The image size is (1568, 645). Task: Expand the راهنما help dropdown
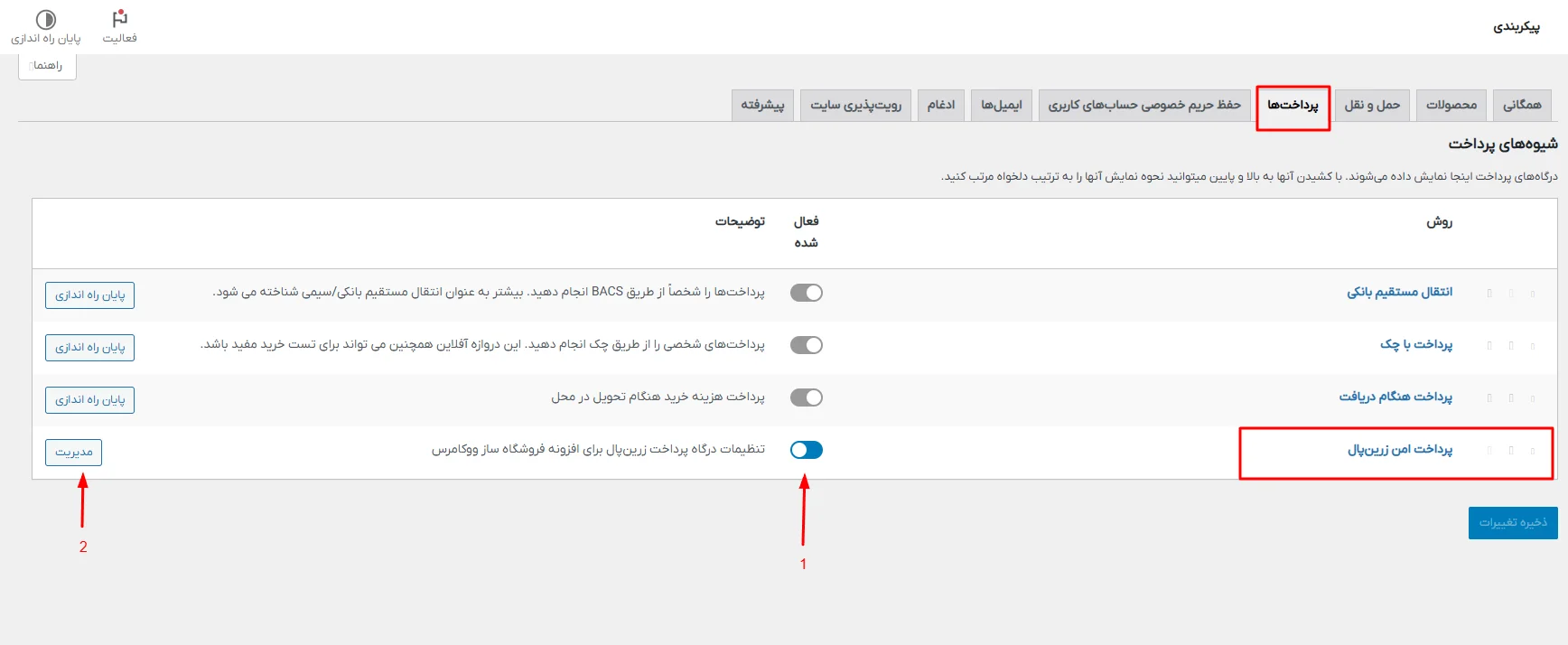pyautogui.click(x=47, y=66)
